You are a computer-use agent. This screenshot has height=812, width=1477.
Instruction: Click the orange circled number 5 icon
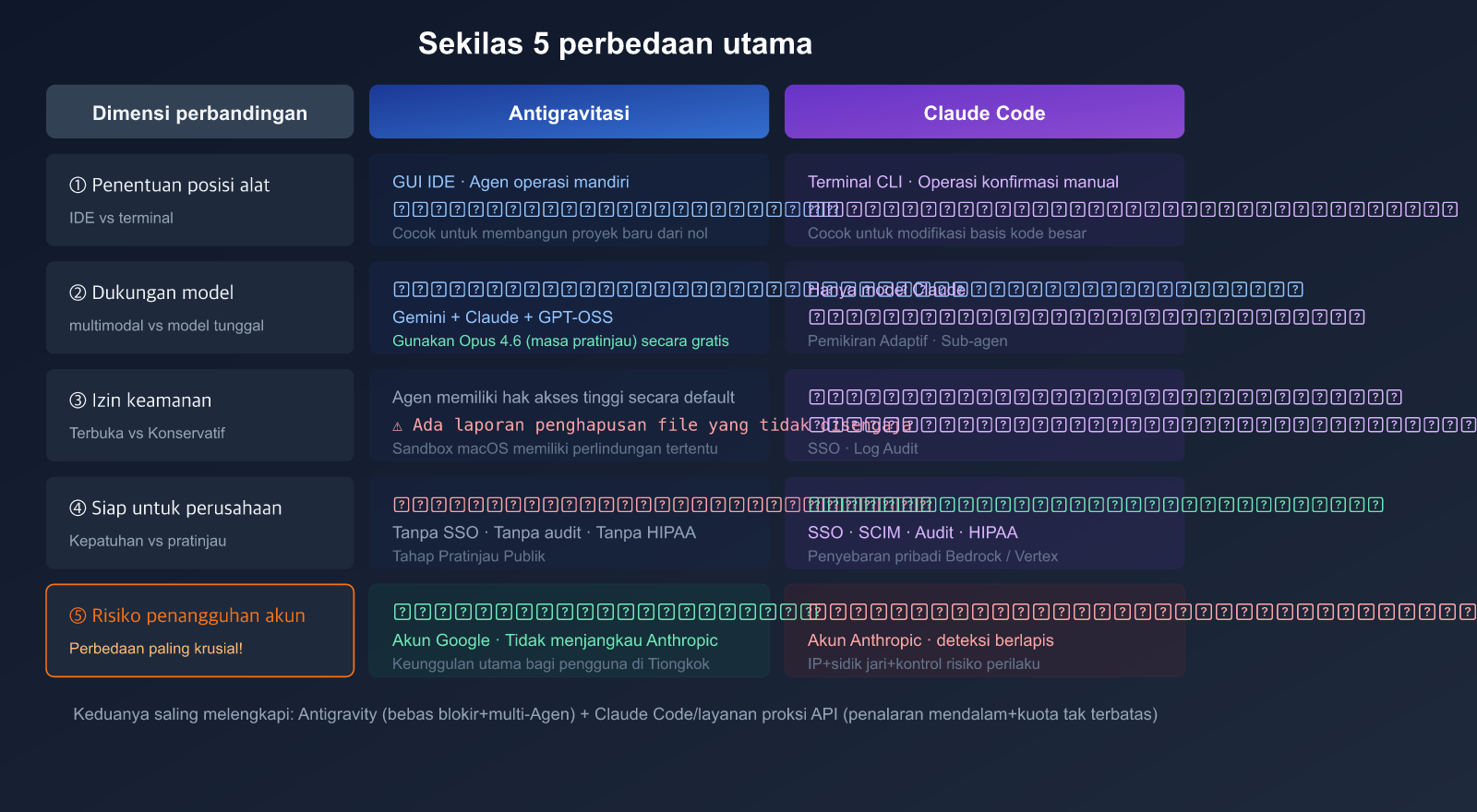tap(78, 616)
